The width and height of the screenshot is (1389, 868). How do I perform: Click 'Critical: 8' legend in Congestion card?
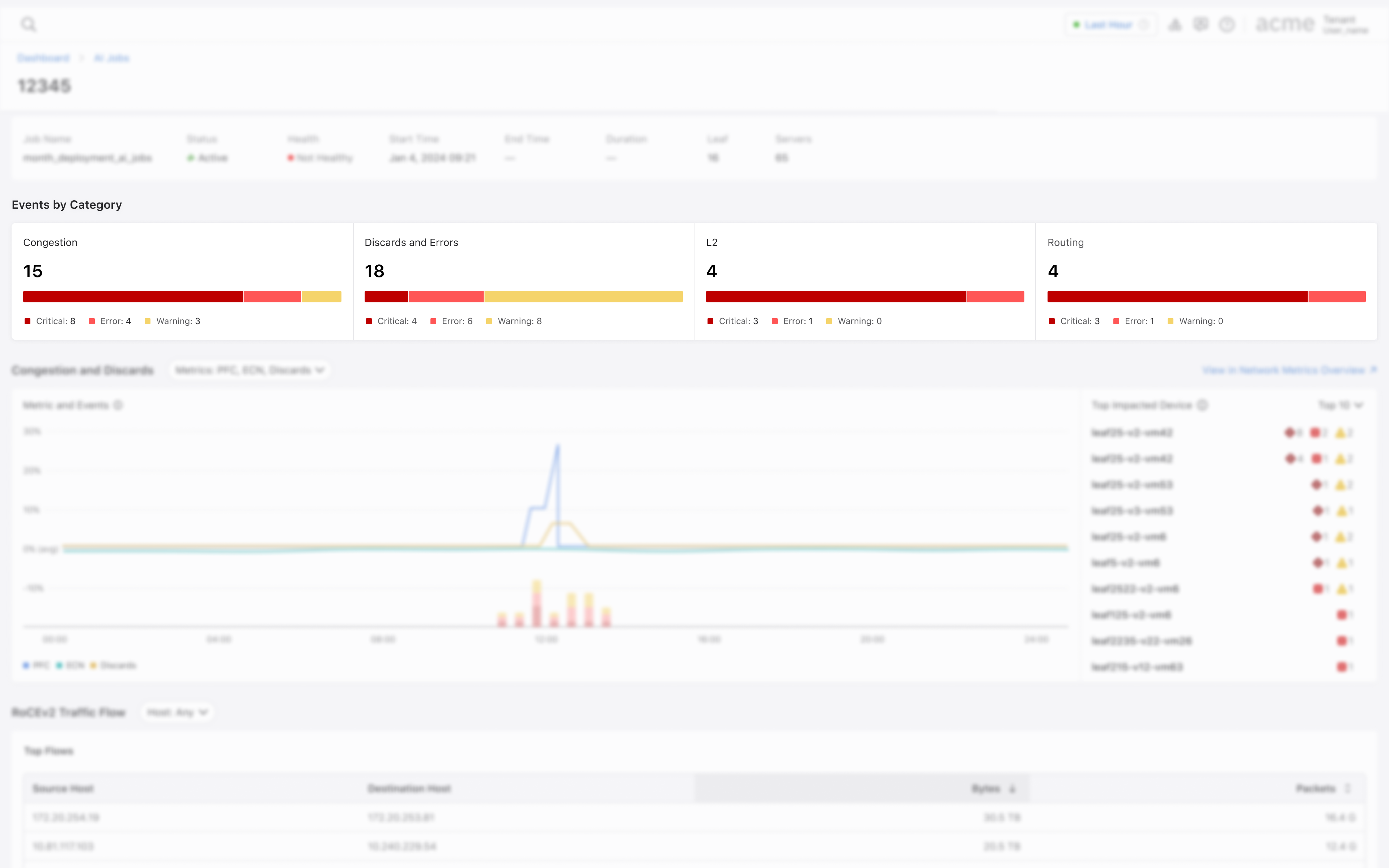50,321
